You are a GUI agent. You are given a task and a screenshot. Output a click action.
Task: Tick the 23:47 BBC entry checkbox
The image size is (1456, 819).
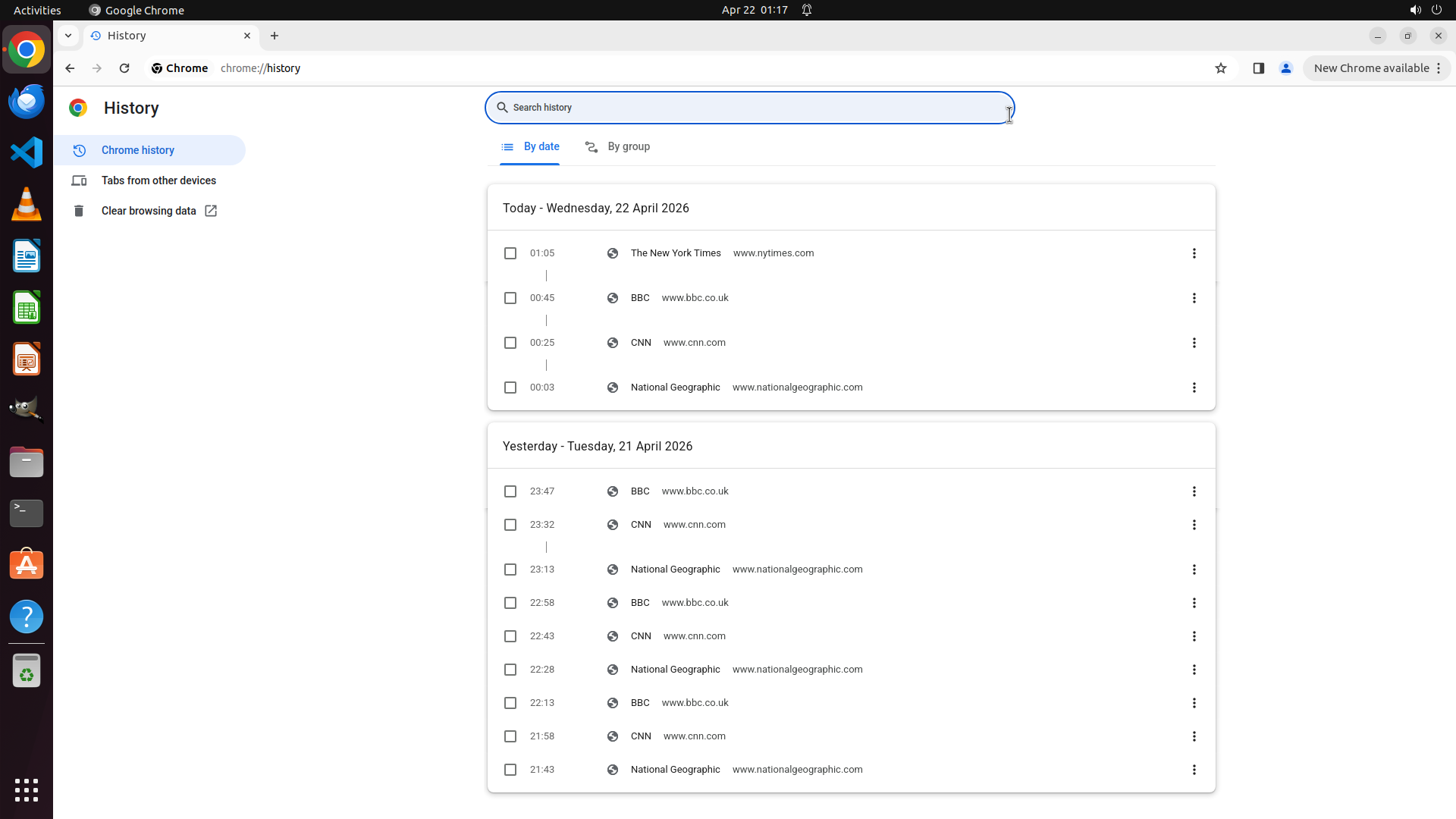(510, 491)
